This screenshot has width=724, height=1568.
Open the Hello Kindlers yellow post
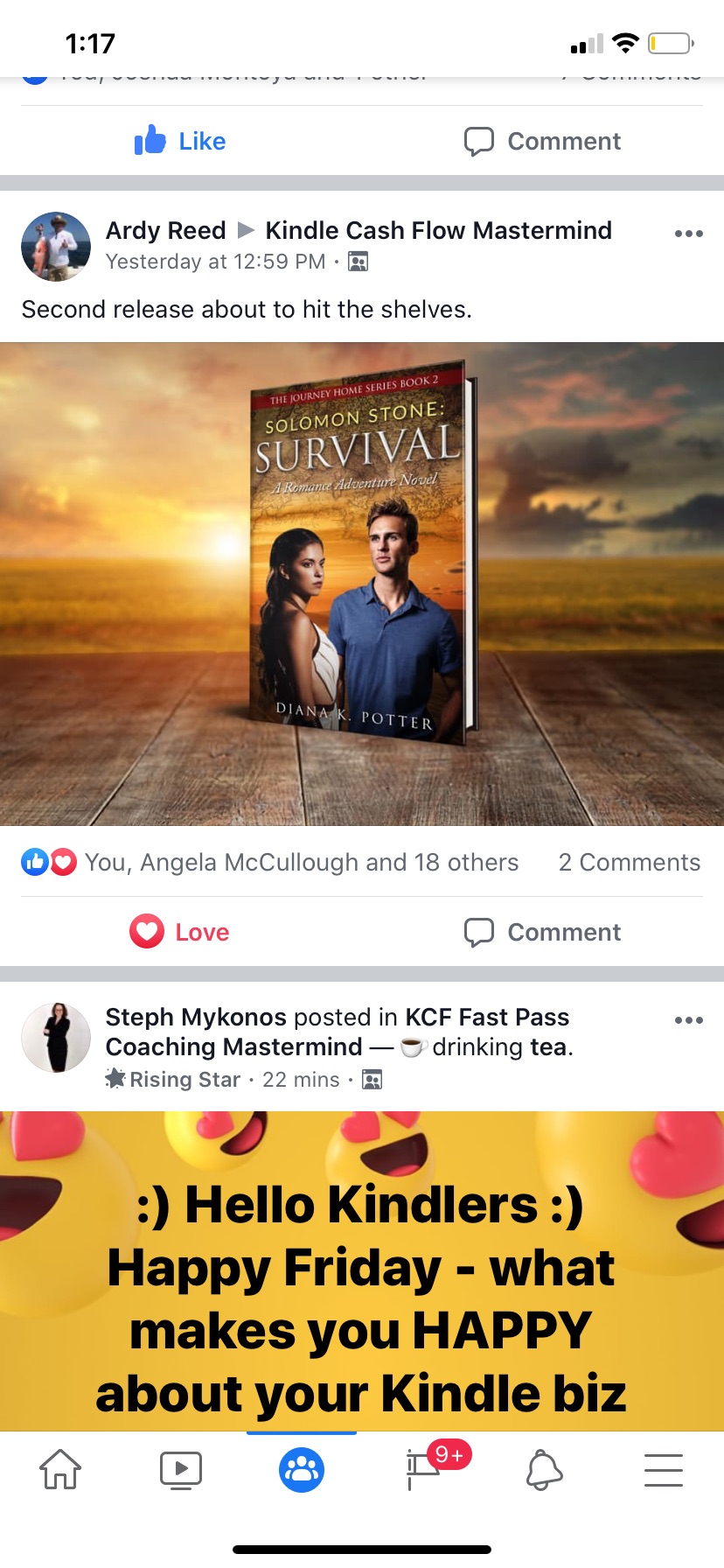point(362,1270)
